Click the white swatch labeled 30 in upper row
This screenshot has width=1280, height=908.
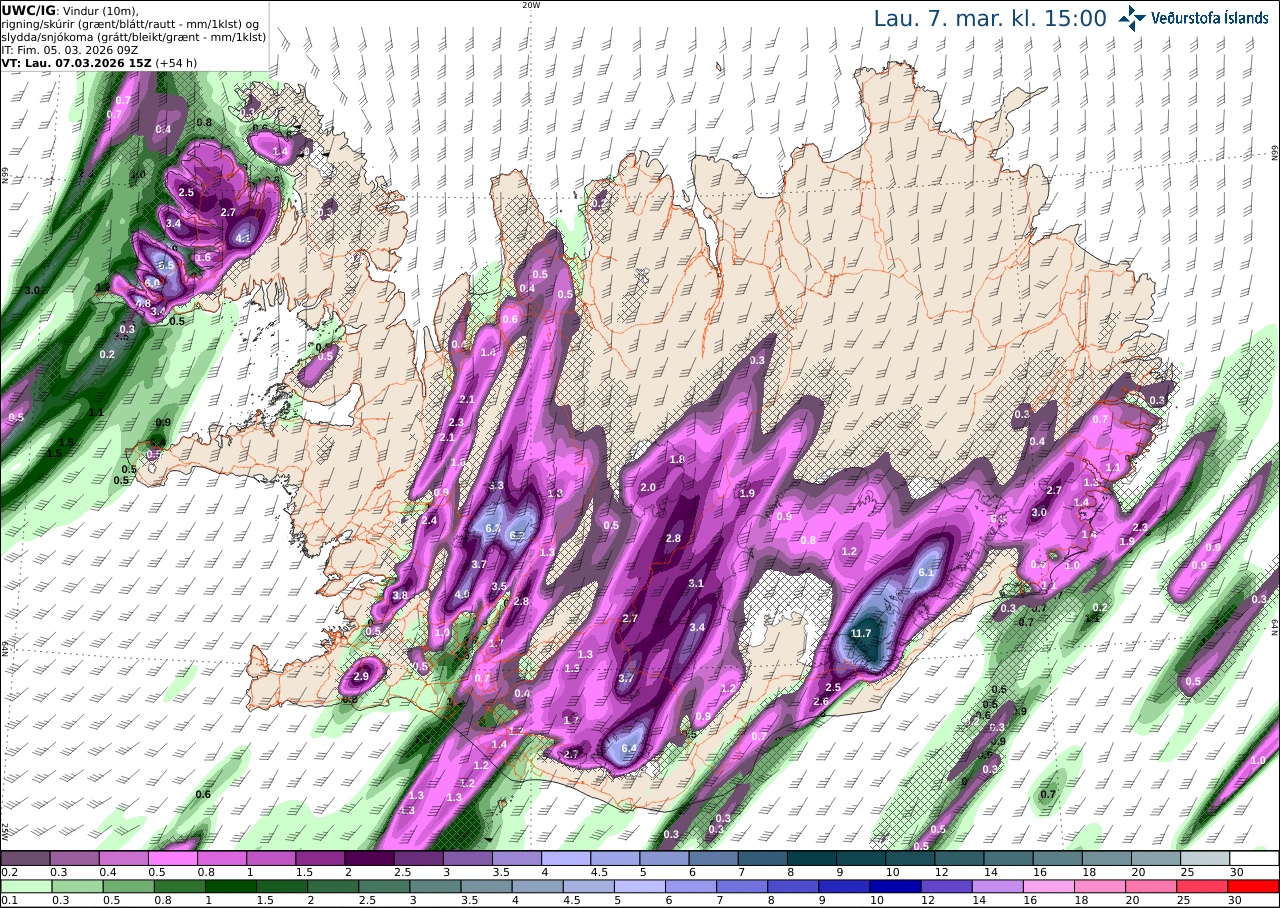[1254, 858]
